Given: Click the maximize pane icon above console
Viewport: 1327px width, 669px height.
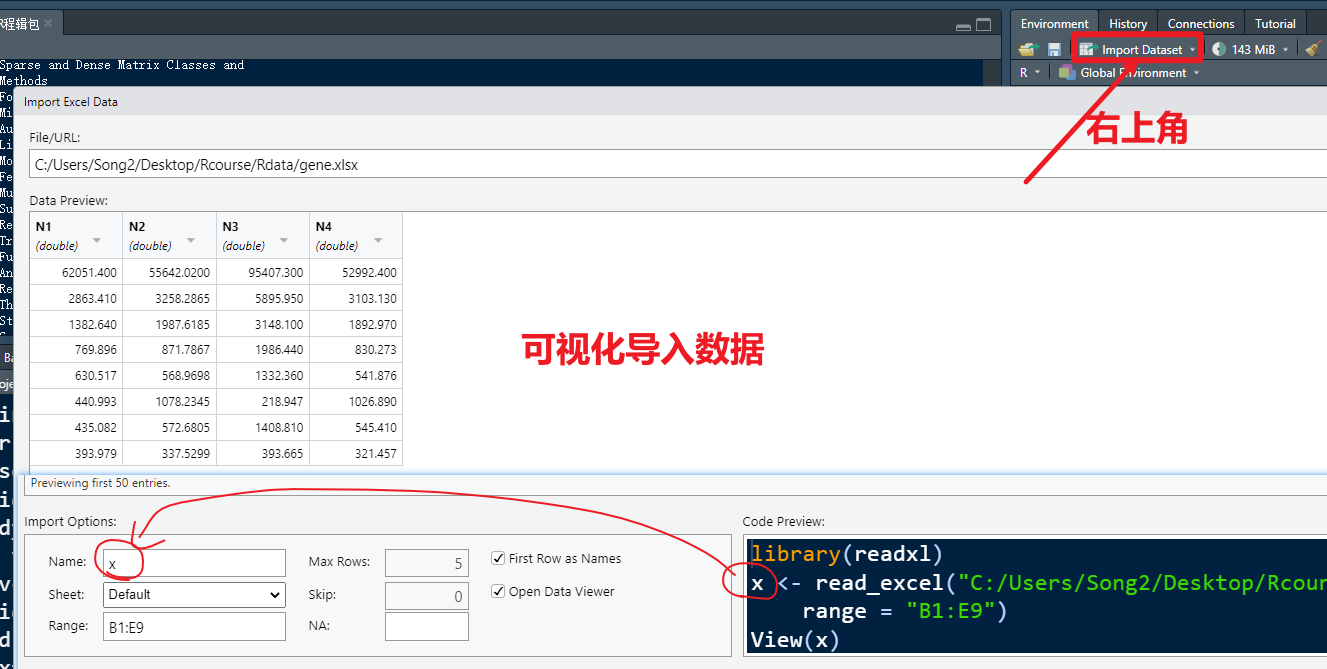Looking at the screenshot, I should [x=983, y=25].
